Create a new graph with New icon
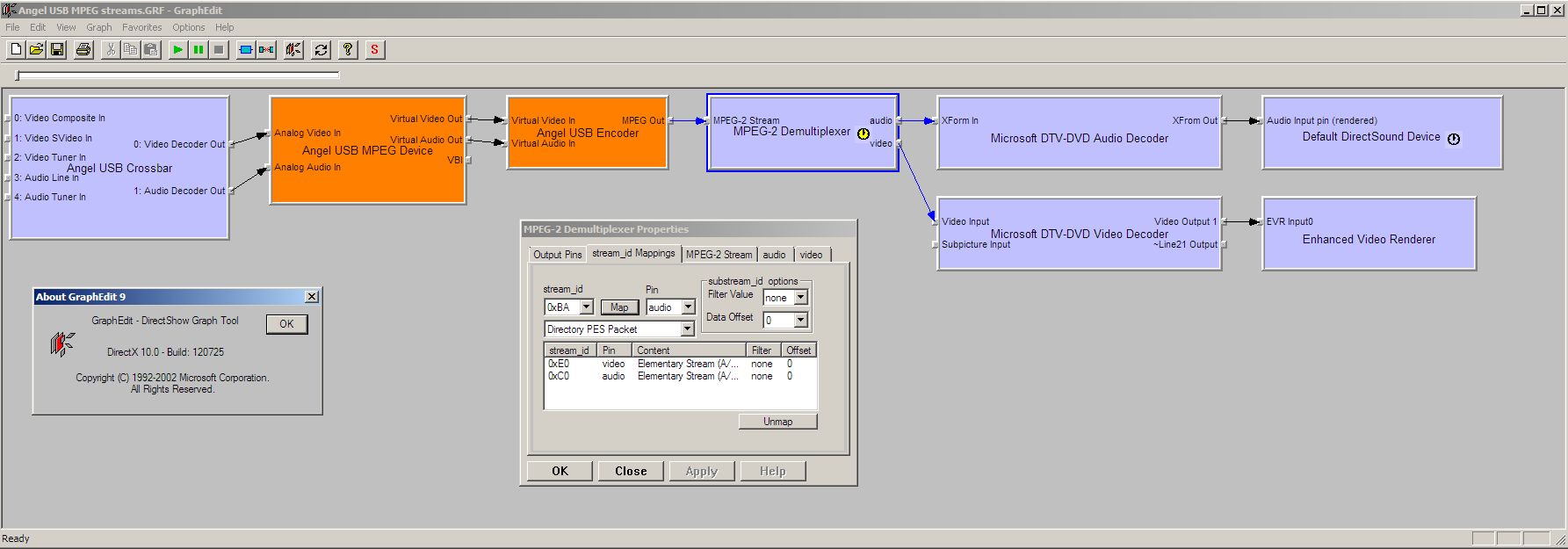The height and width of the screenshot is (549, 1568). 16,49
